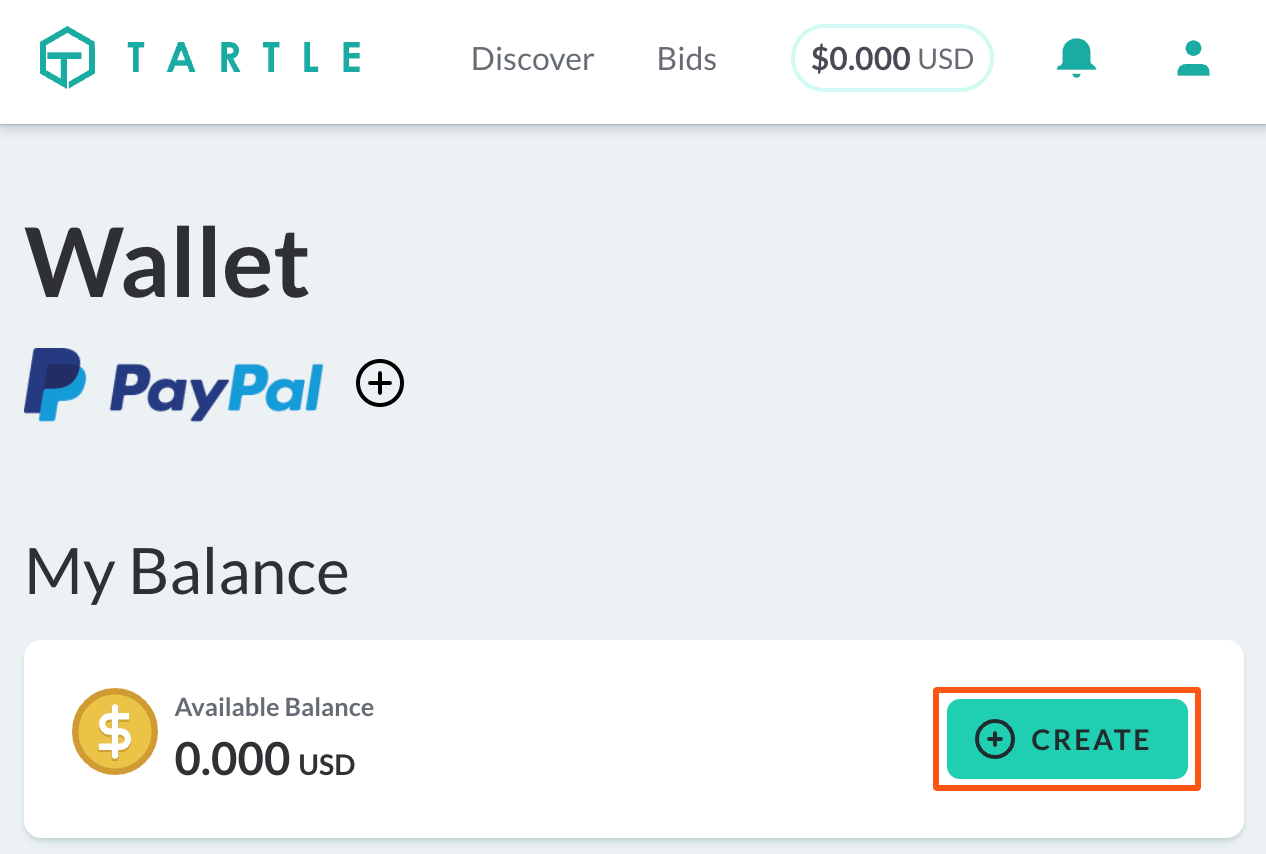The image size is (1266, 854).
Task: Click the USD text in header pill
Action: (x=945, y=59)
